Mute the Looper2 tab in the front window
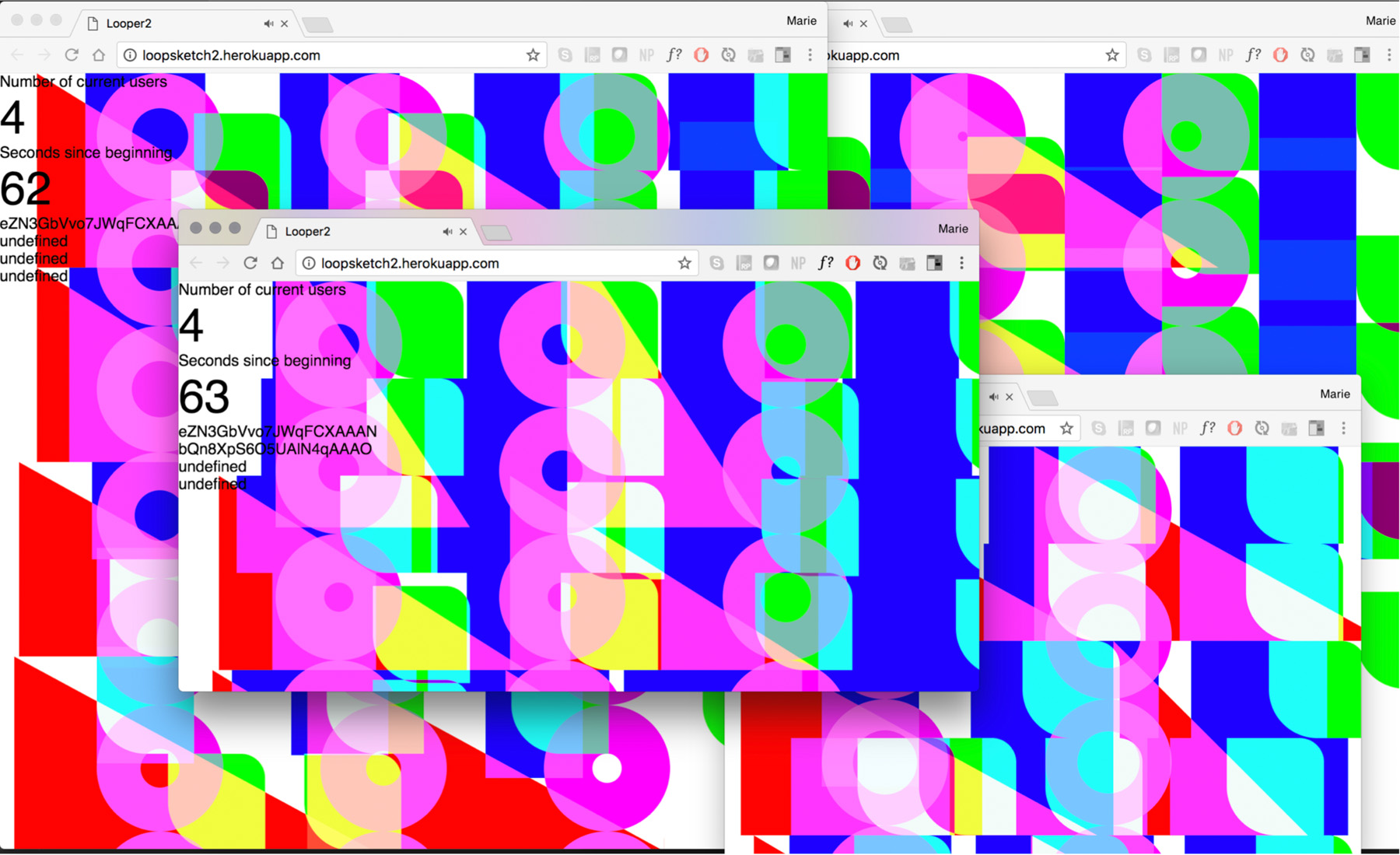Viewport: 1400px width, 855px height. (x=446, y=231)
